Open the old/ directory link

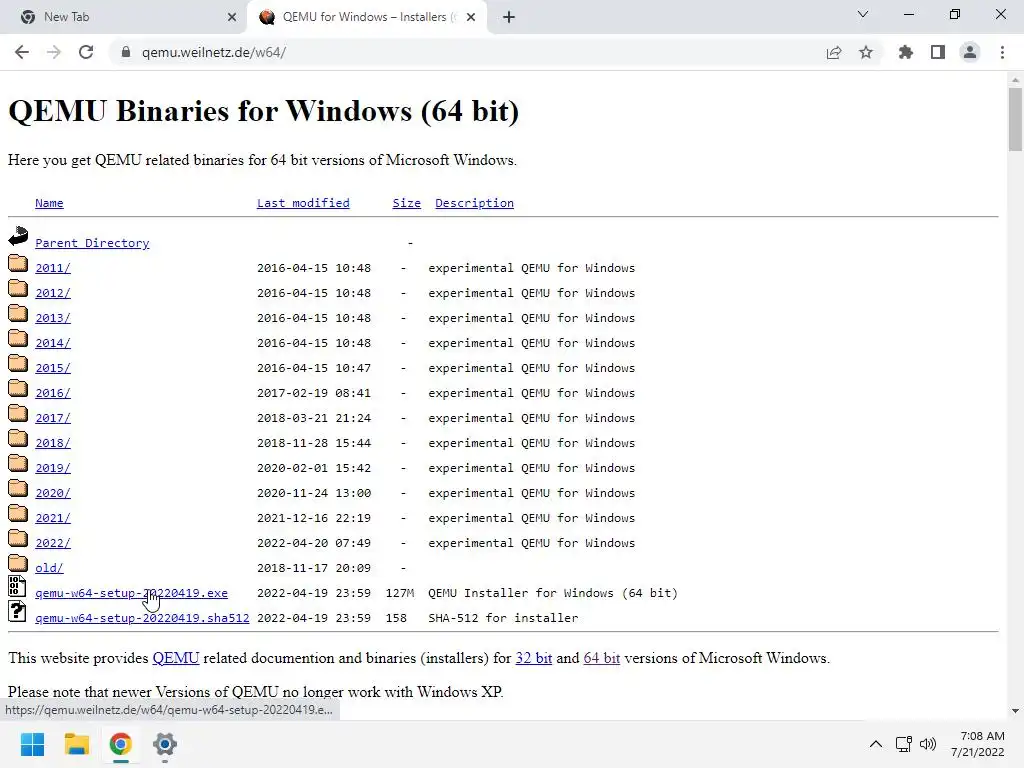click(x=49, y=568)
